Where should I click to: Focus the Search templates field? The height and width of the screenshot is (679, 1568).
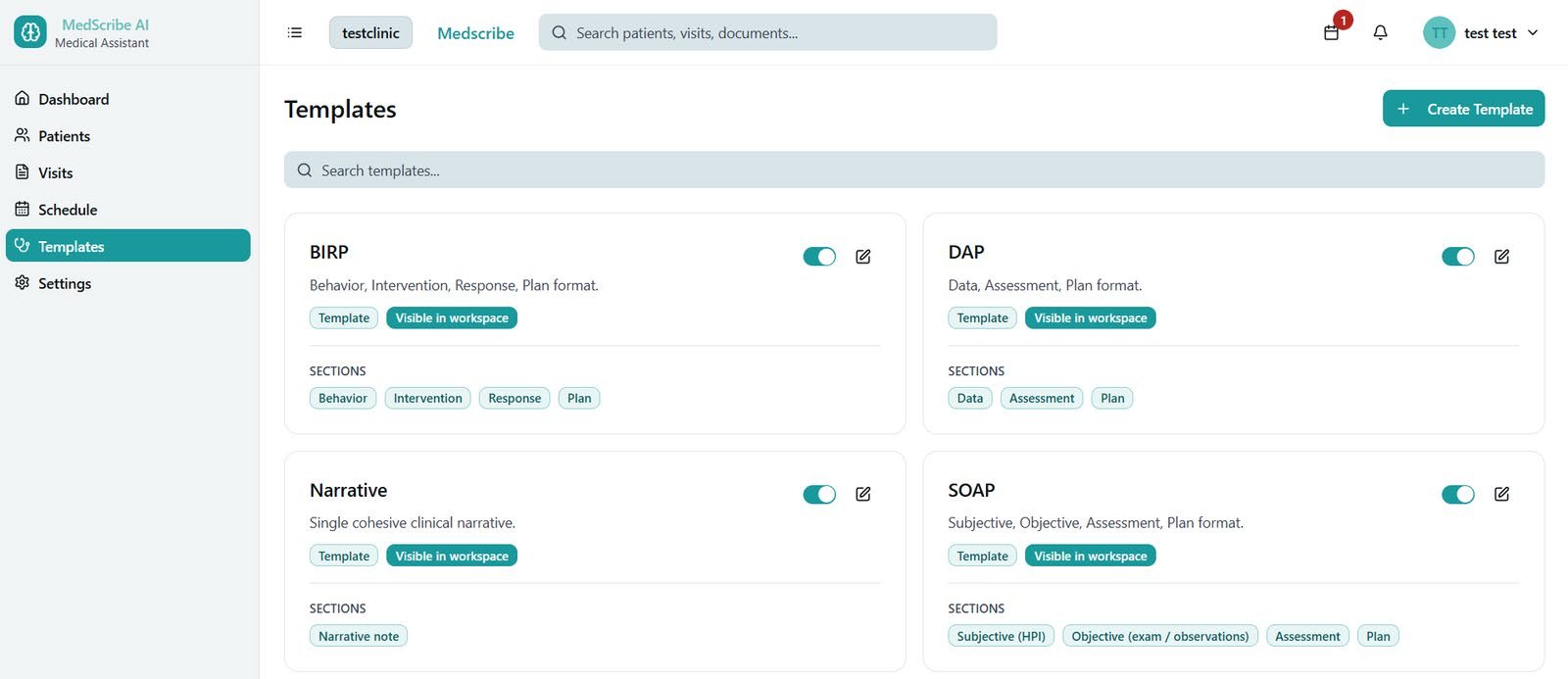(x=914, y=170)
